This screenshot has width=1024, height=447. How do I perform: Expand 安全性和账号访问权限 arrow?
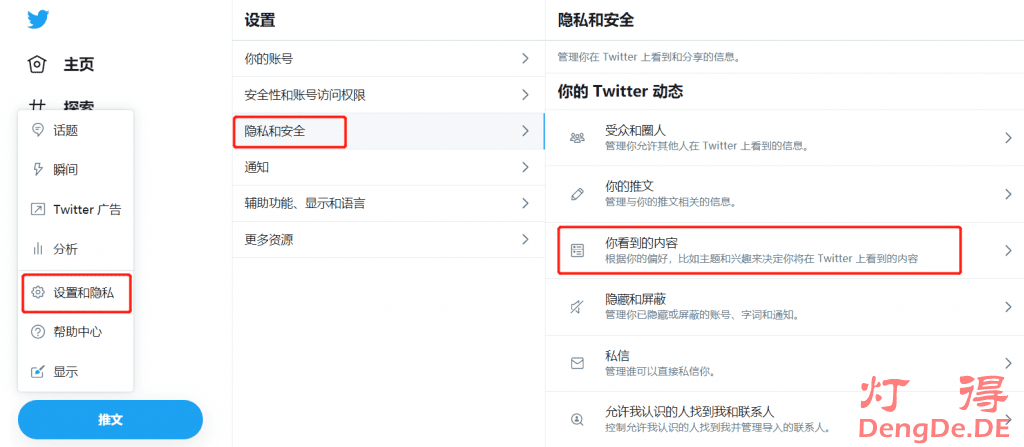tap(525, 95)
